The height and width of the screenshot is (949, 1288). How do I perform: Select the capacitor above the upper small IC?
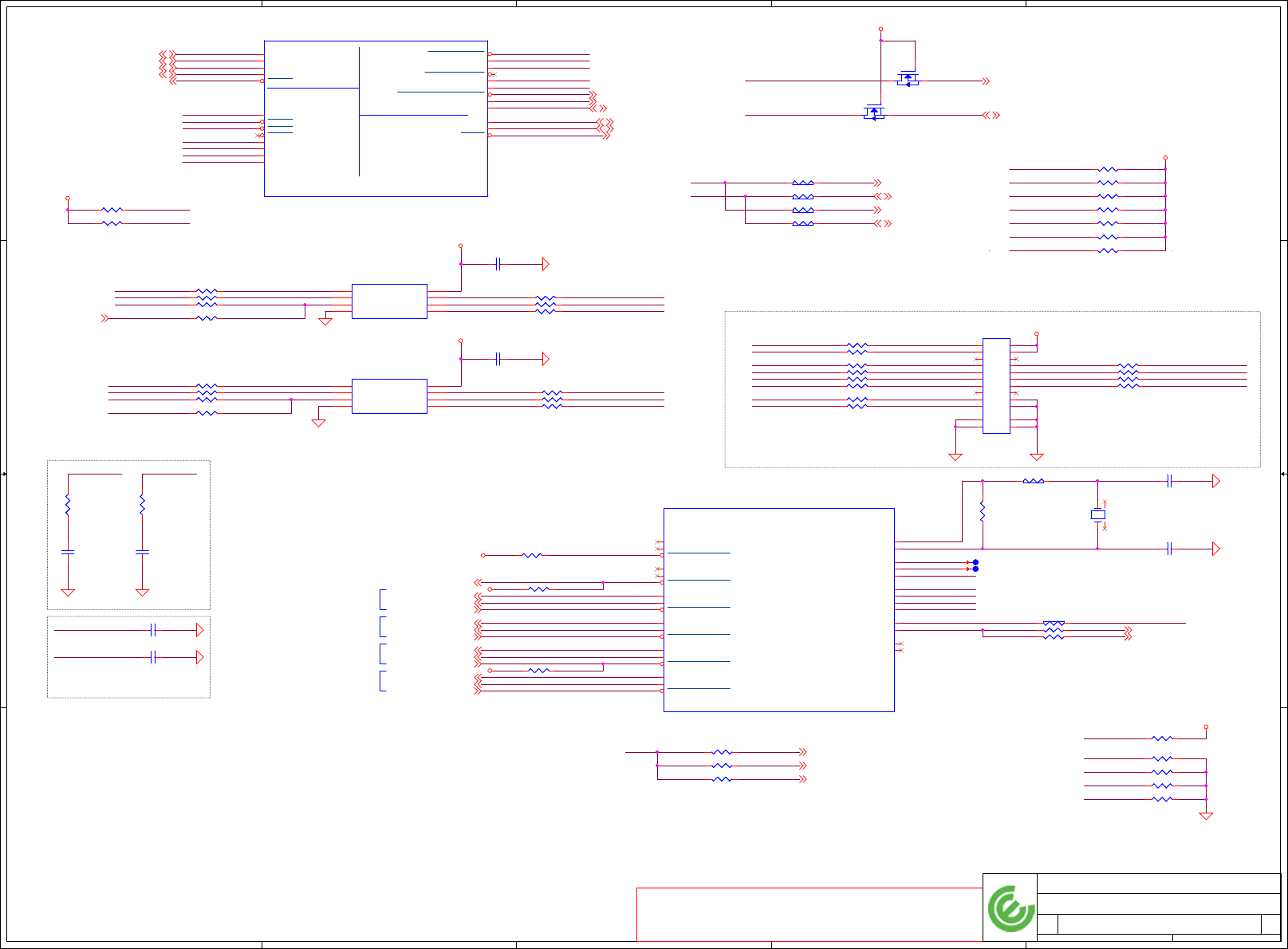[498, 264]
